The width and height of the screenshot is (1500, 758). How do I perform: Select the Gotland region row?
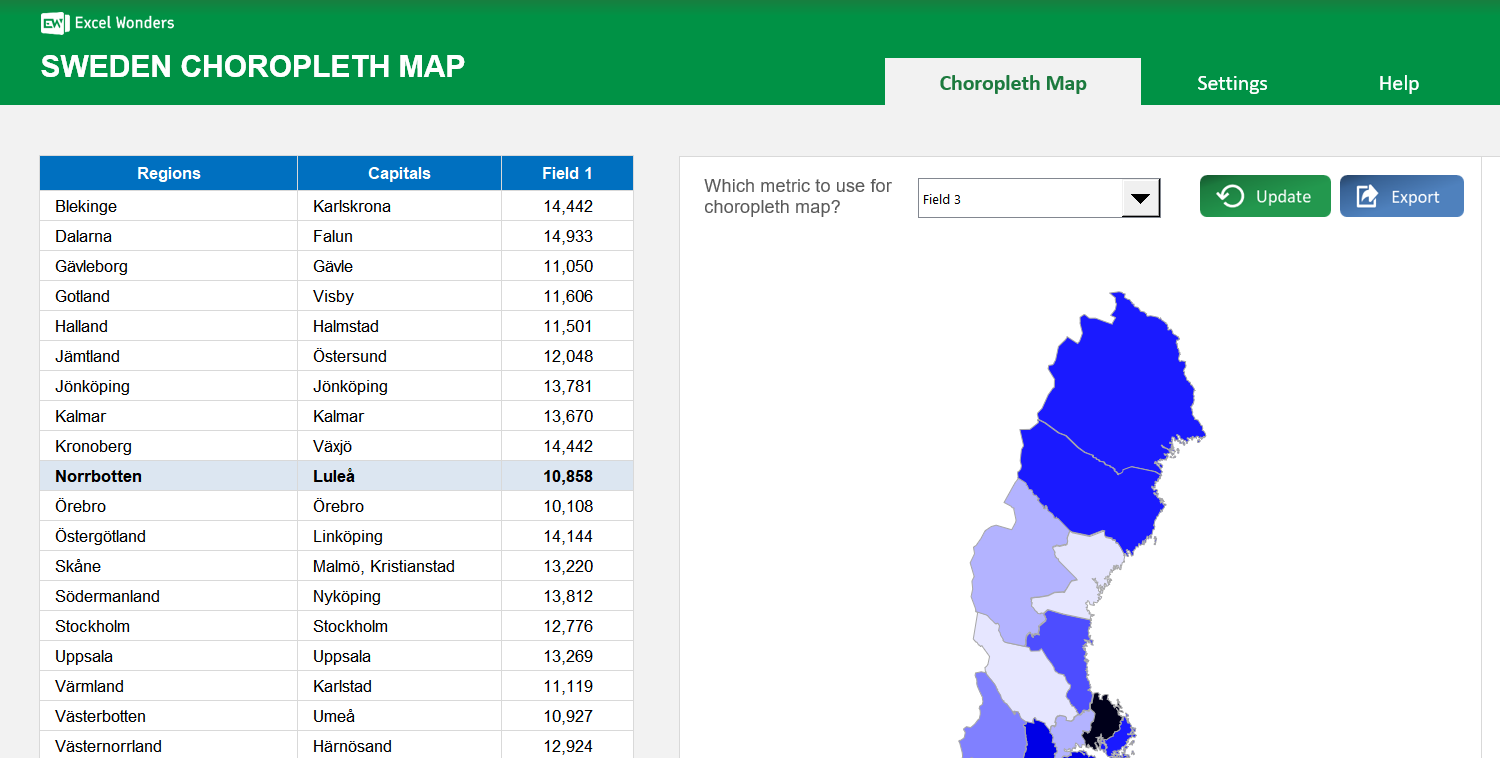point(168,296)
